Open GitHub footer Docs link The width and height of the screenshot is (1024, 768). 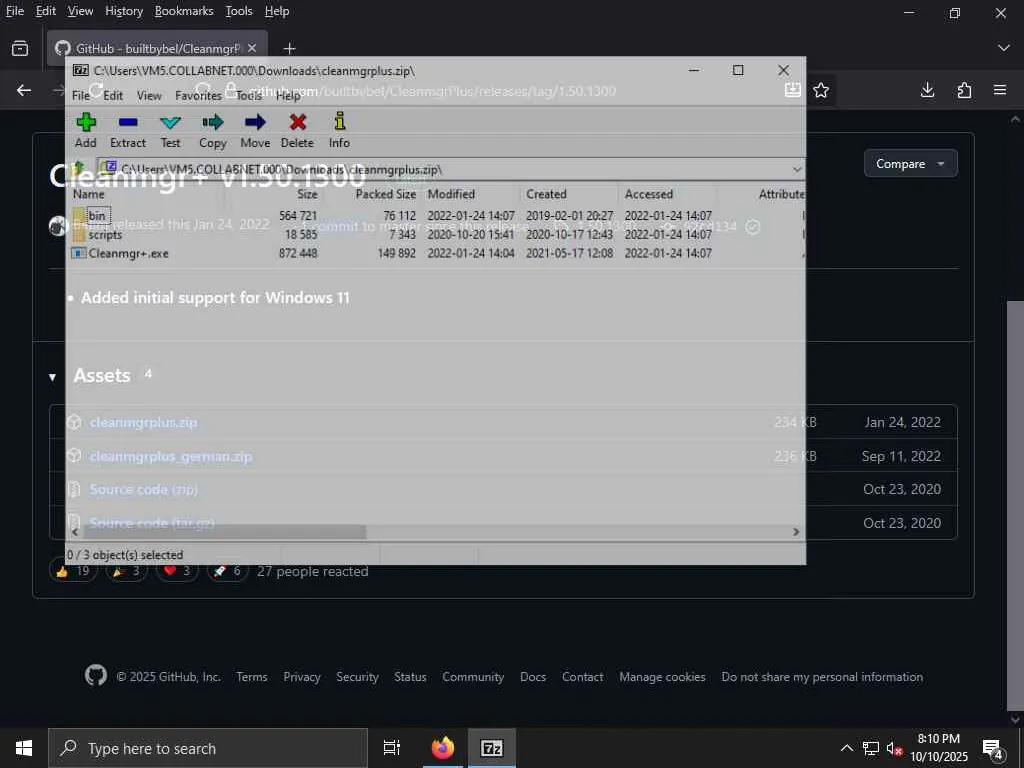point(533,677)
